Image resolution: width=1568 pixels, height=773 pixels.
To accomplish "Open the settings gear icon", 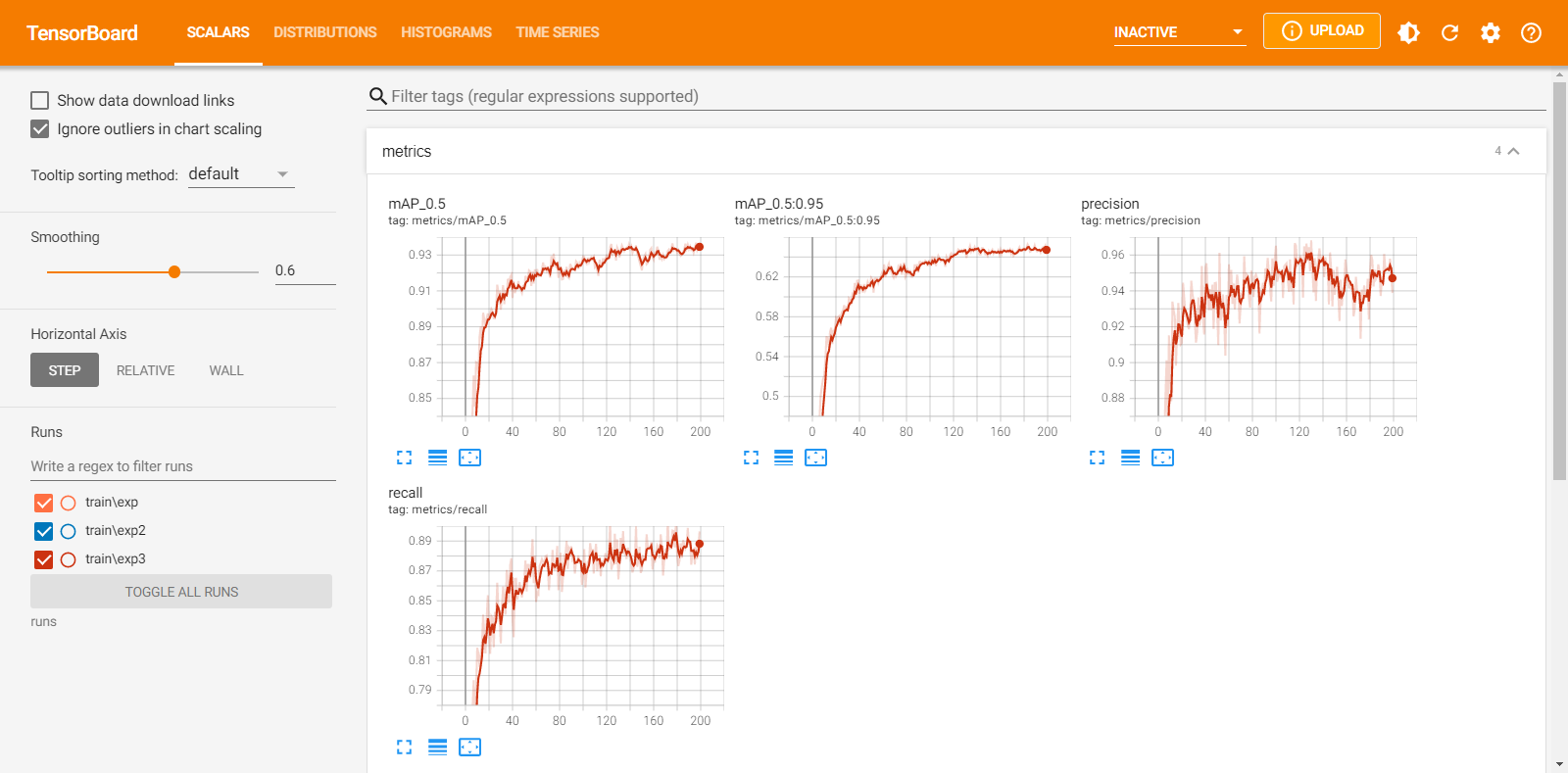I will click(x=1490, y=32).
